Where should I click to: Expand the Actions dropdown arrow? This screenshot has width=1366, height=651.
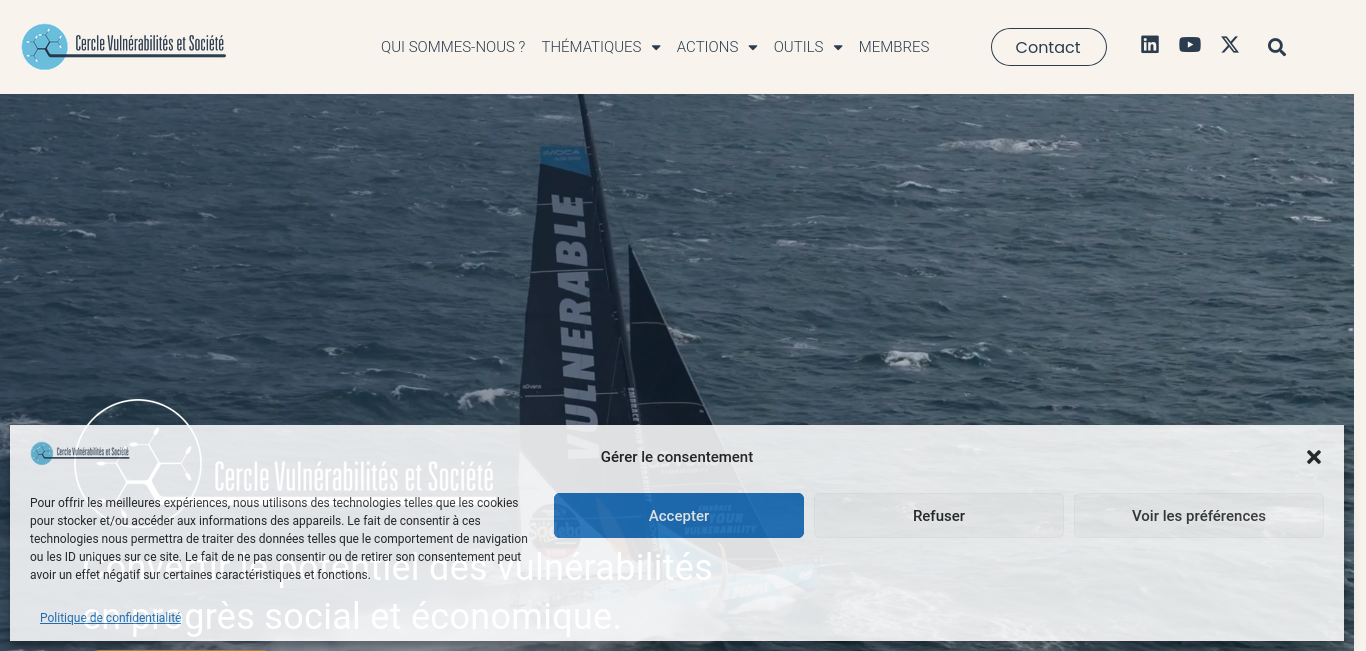pos(753,47)
